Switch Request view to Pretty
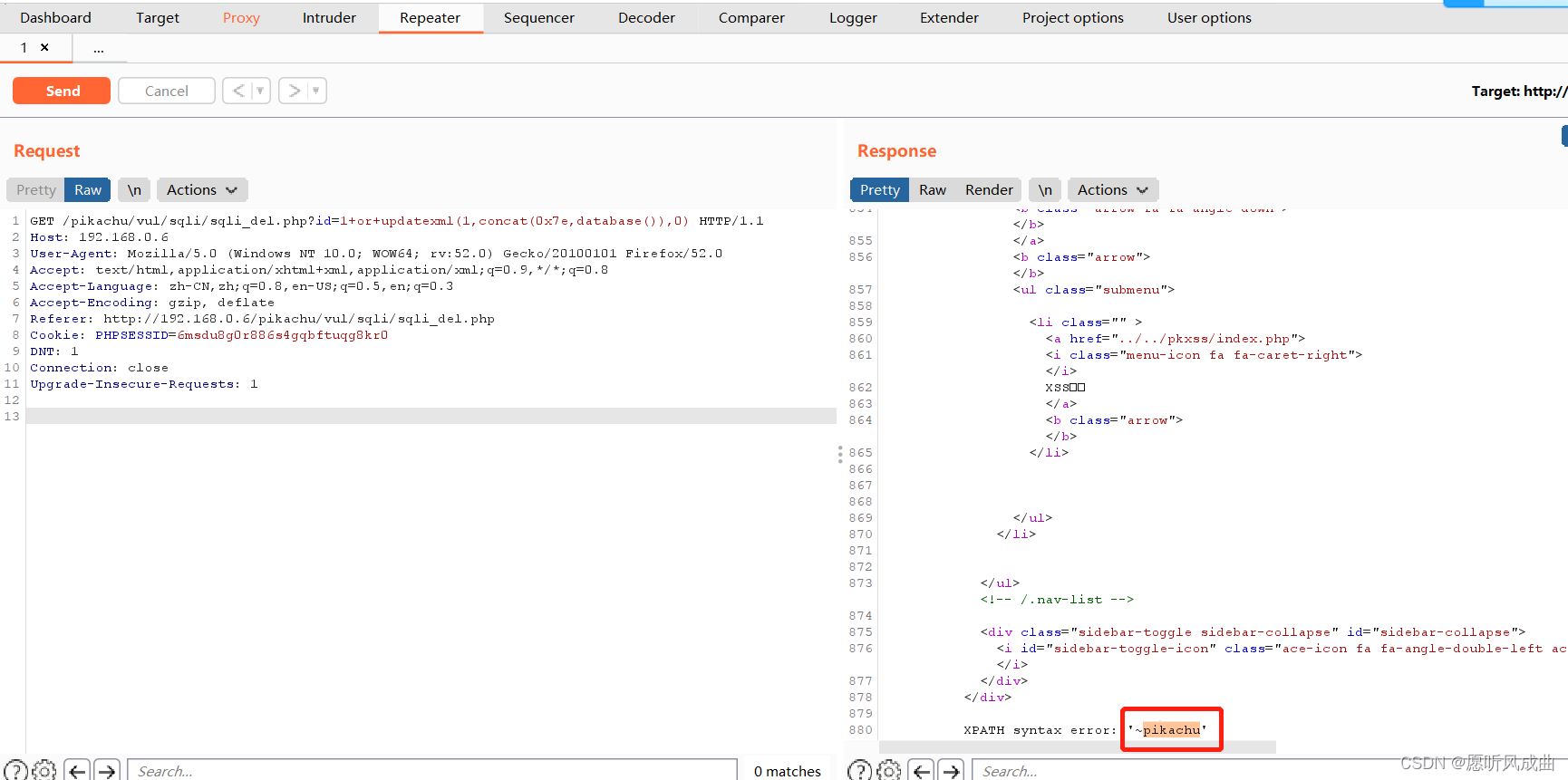1568x780 pixels. click(36, 189)
